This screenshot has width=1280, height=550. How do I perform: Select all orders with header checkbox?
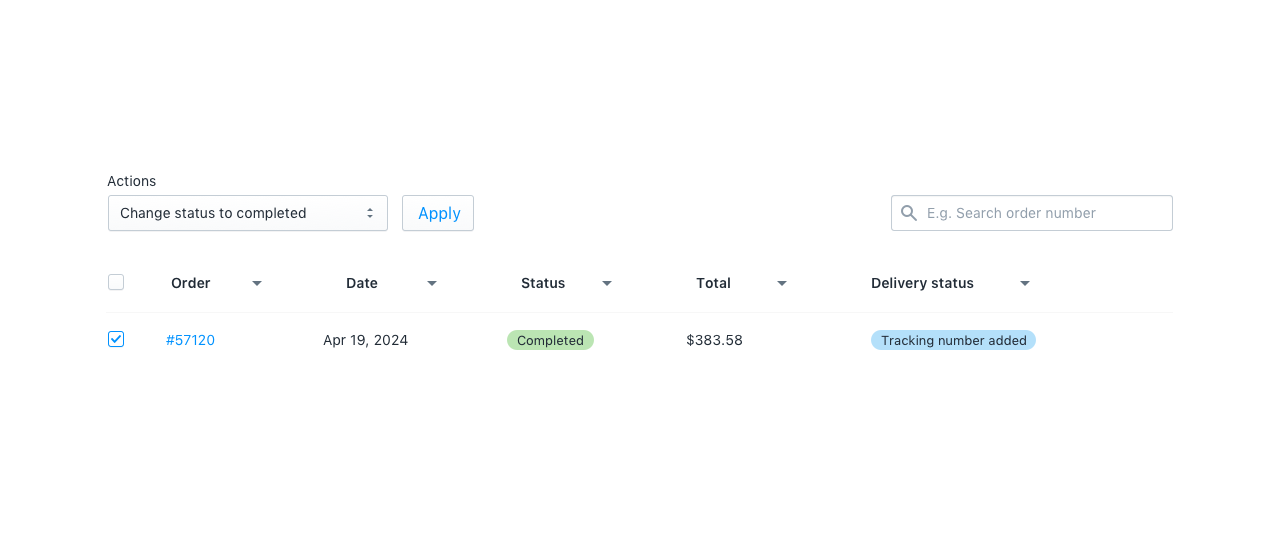(116, 282)
